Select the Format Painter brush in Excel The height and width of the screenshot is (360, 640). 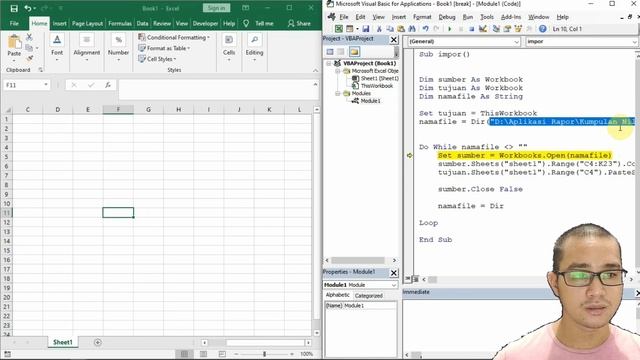(x=29, y=58)
